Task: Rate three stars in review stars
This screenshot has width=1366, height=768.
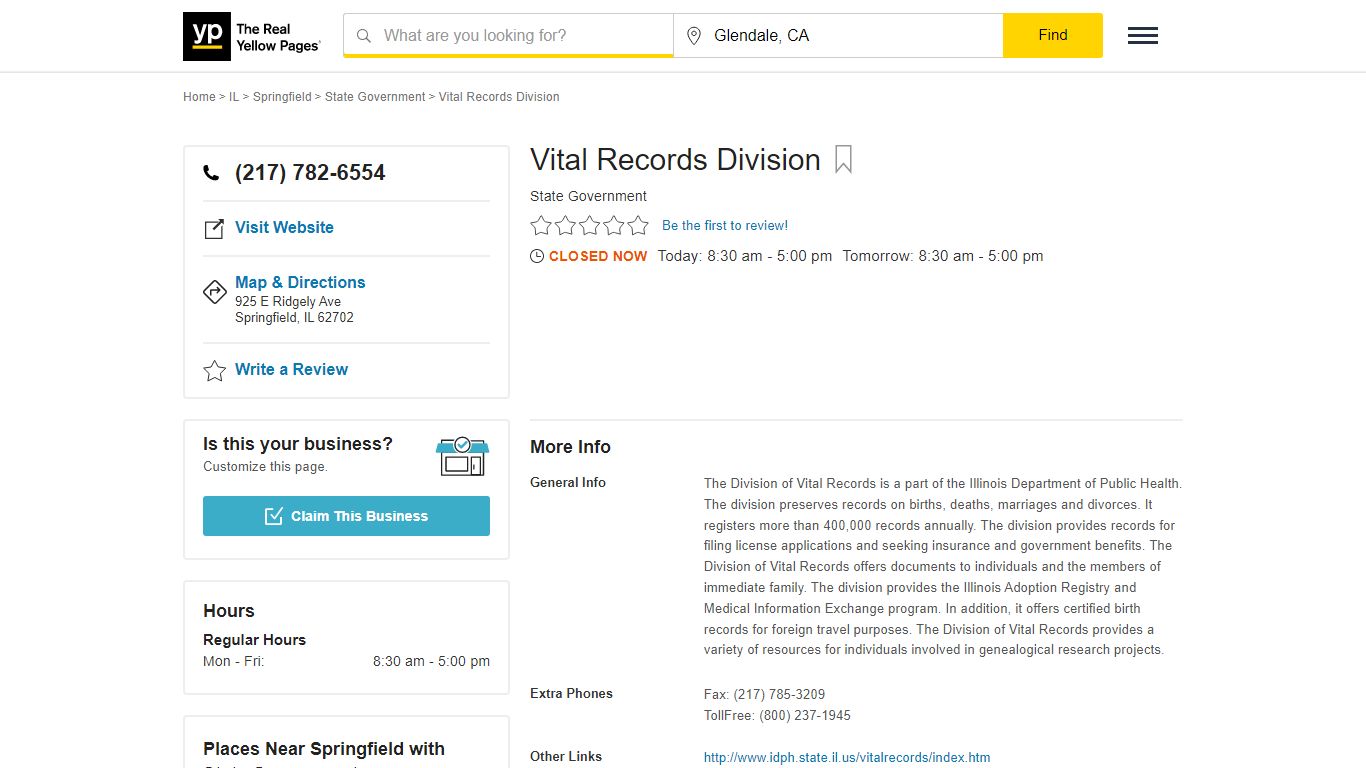Action: coord(590,225)
